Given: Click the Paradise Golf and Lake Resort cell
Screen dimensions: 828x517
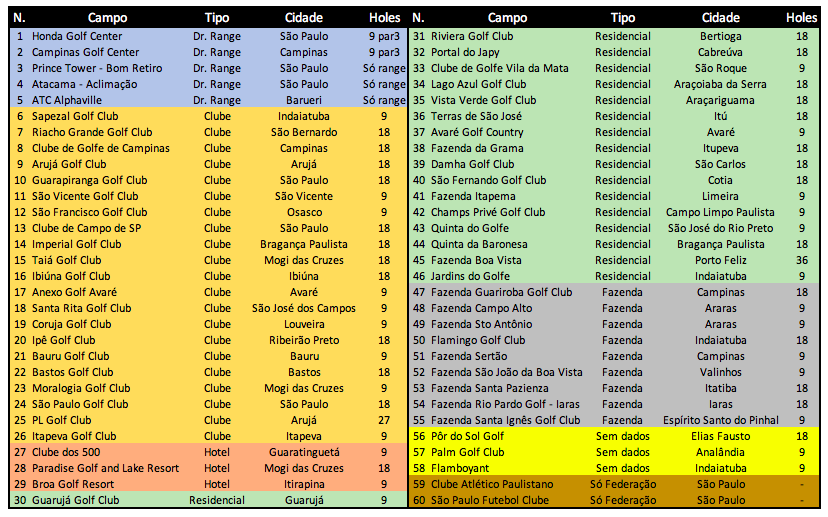Looking at the screenshot, I should click(x=105, y=468).
